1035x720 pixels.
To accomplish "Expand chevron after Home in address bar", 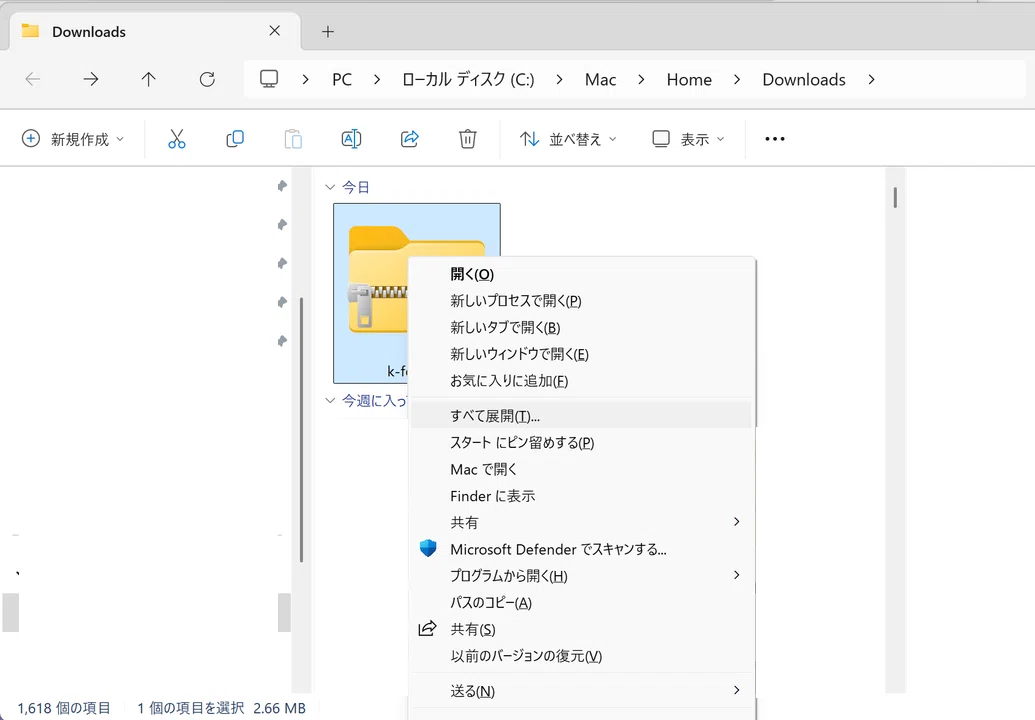I will (737, 79).
